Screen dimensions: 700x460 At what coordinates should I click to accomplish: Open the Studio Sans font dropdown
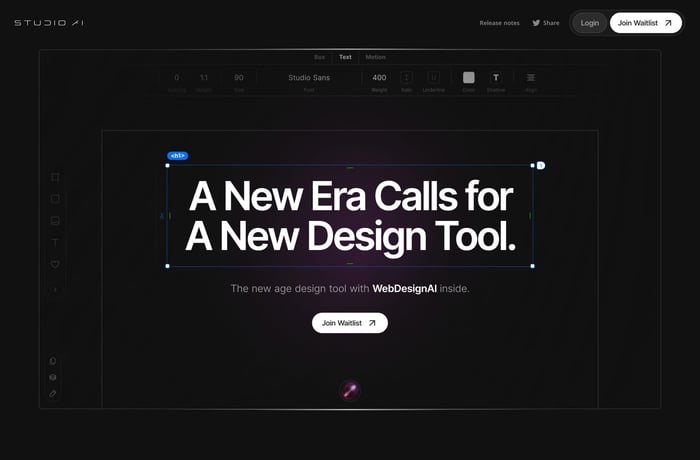point(309,78)
